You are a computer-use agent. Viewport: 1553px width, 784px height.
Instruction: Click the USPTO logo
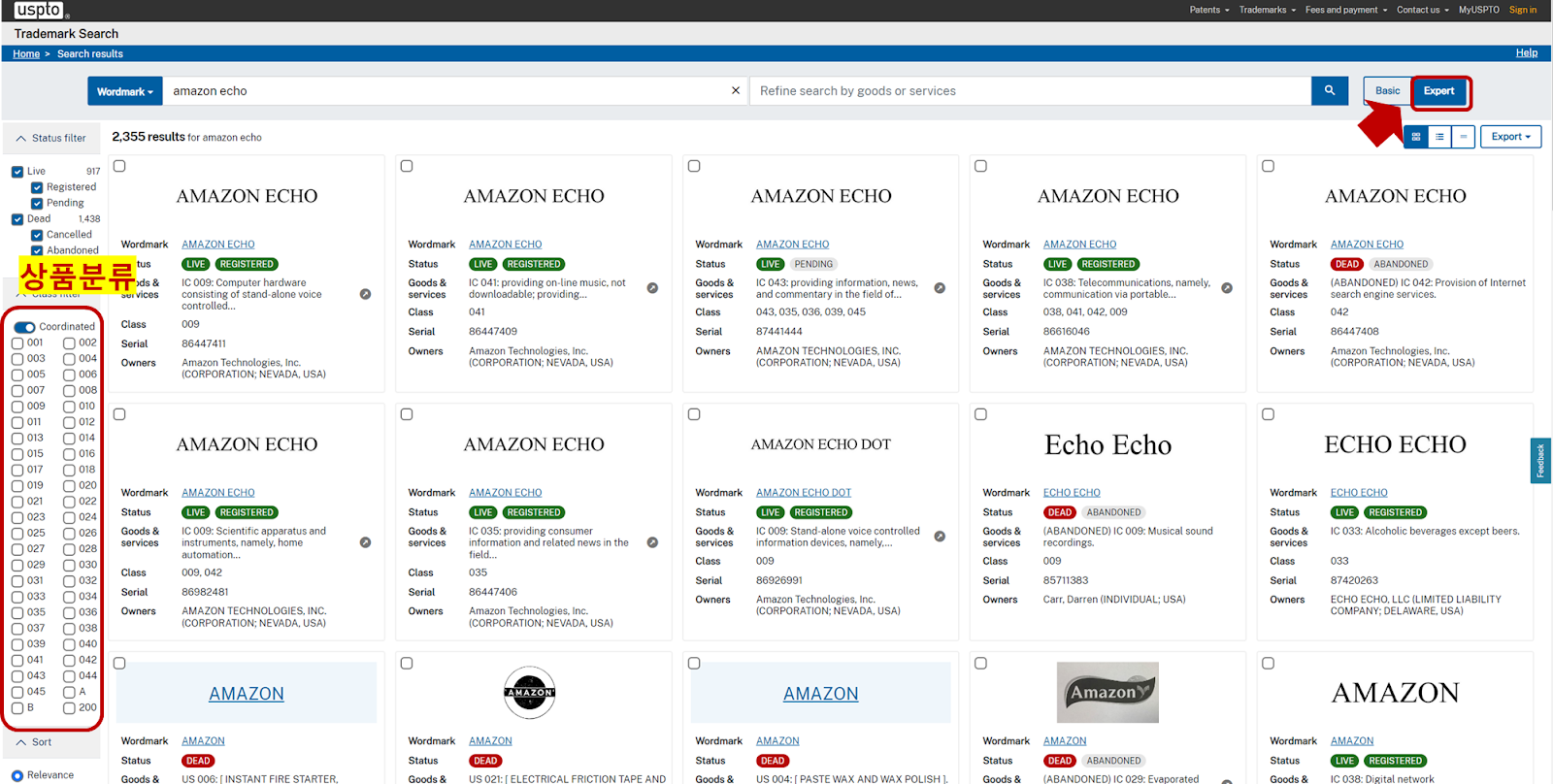coord(39,10)
